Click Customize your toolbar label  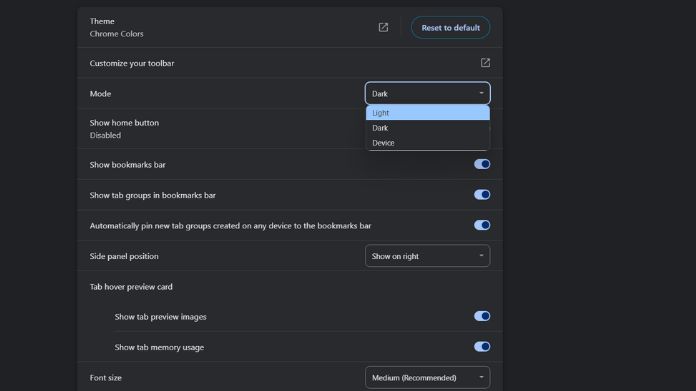pyautogui.click(x=132, y=63)
